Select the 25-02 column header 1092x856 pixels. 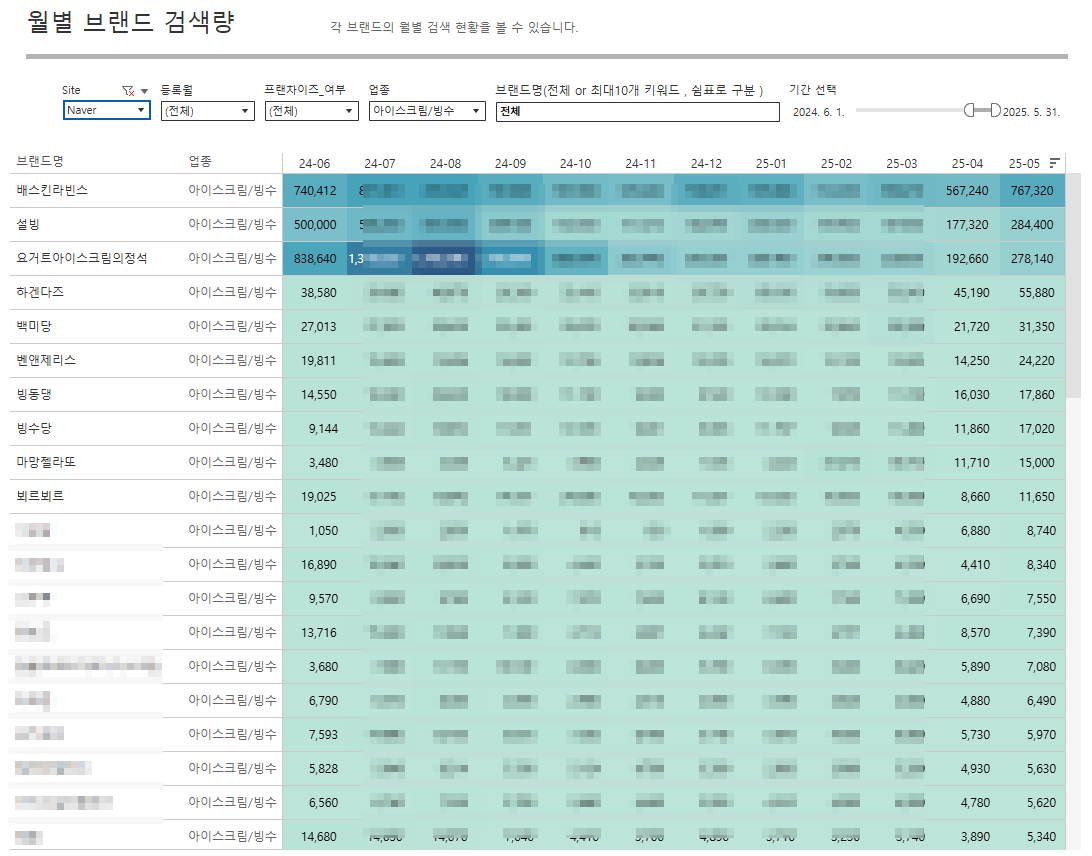[836, 164]
